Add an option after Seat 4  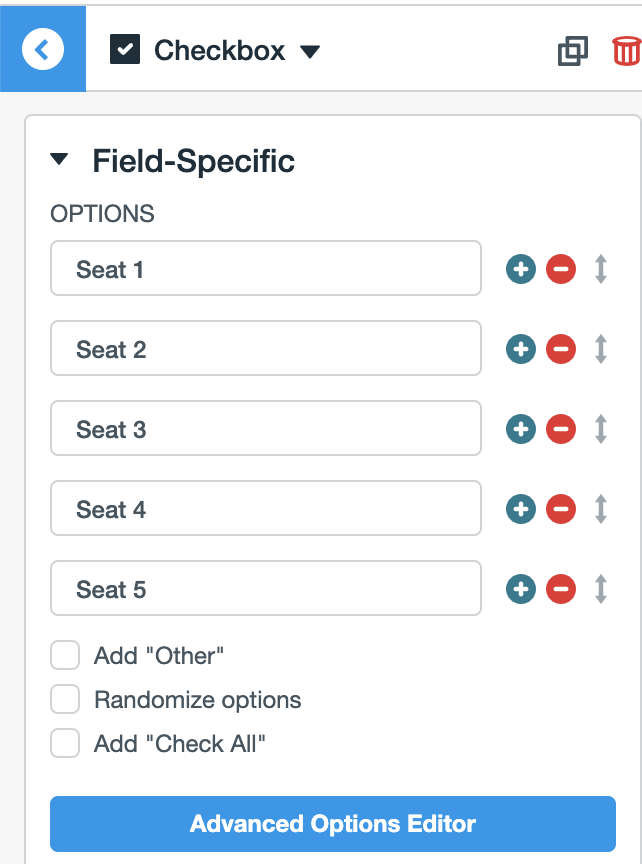coord(521,509)
